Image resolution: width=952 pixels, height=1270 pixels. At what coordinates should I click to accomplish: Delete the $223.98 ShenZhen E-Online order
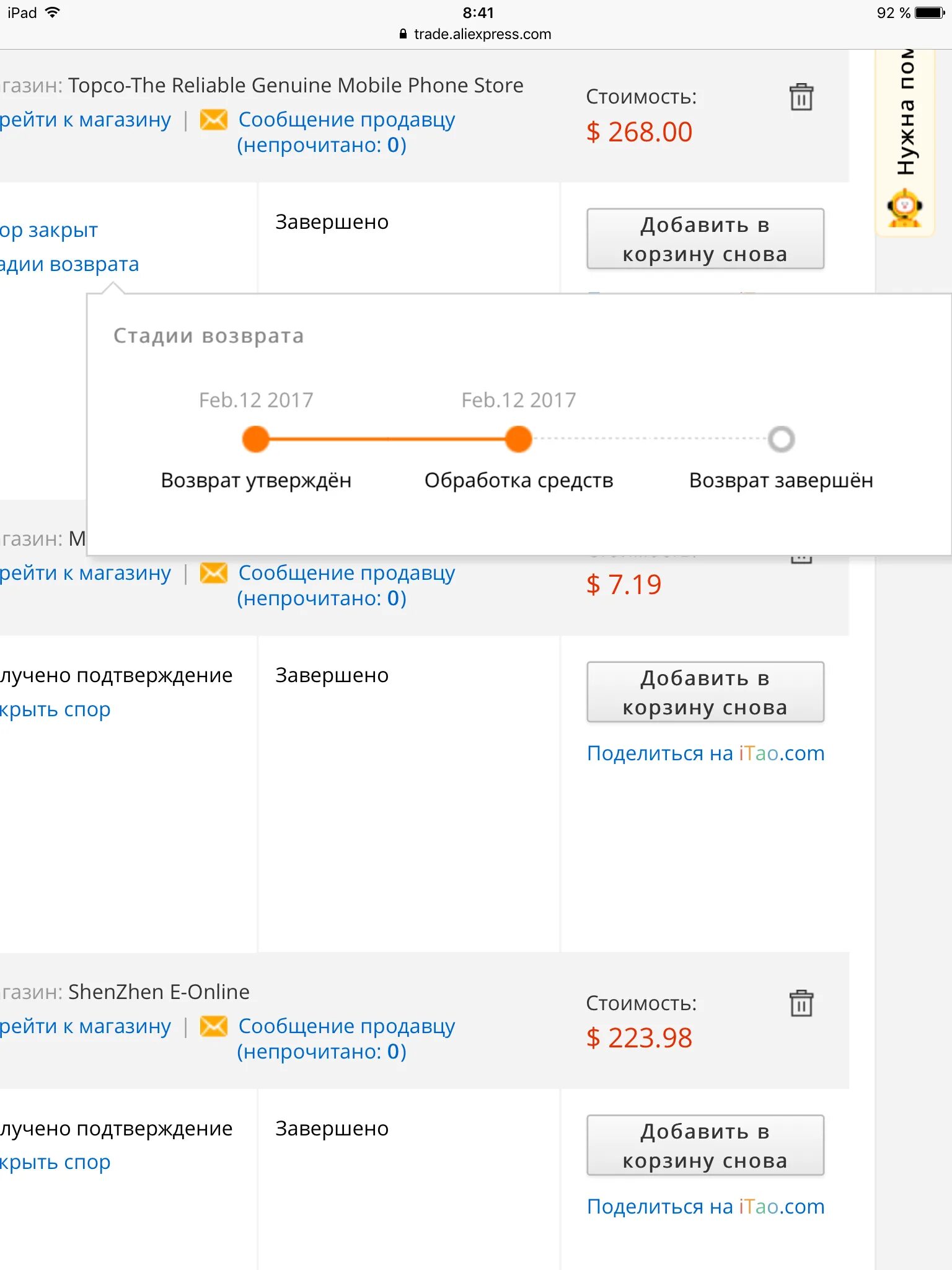coord(801,1003)
